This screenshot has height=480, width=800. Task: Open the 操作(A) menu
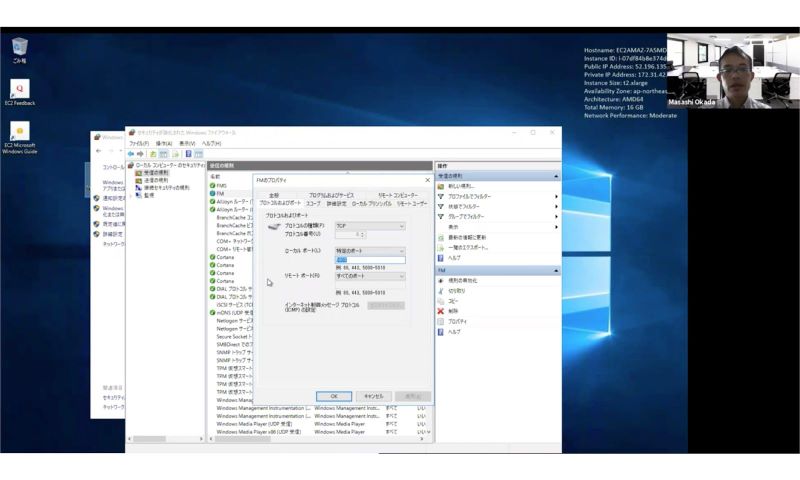coord(164,144)
